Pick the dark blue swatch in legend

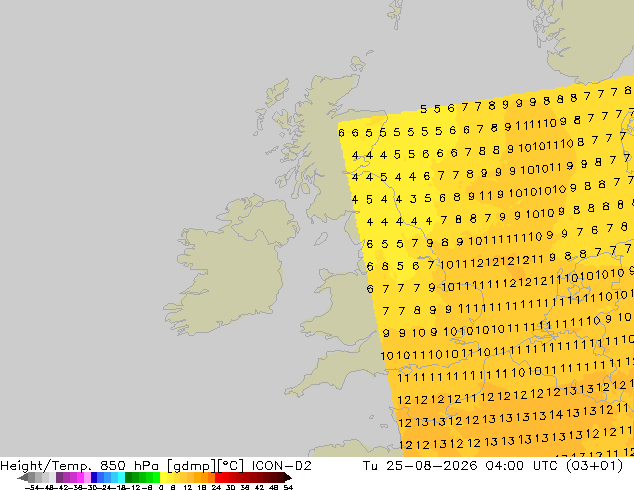(x=94, y=478)
